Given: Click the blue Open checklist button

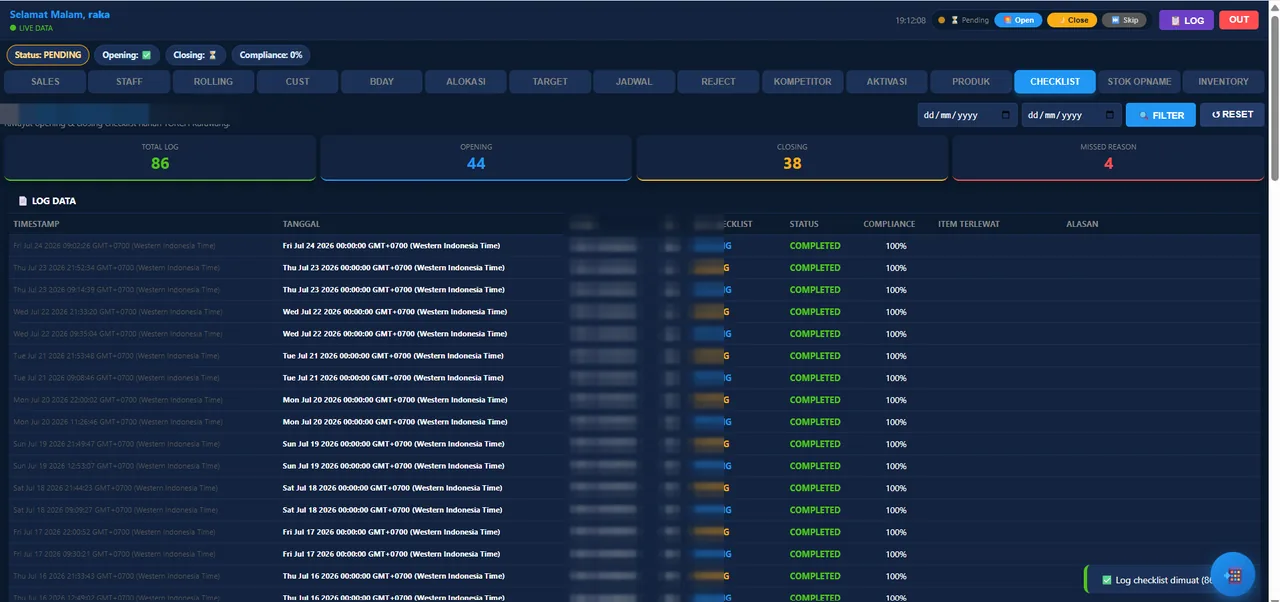Looking at the screenshot, I should click(x=1019, y=20).
